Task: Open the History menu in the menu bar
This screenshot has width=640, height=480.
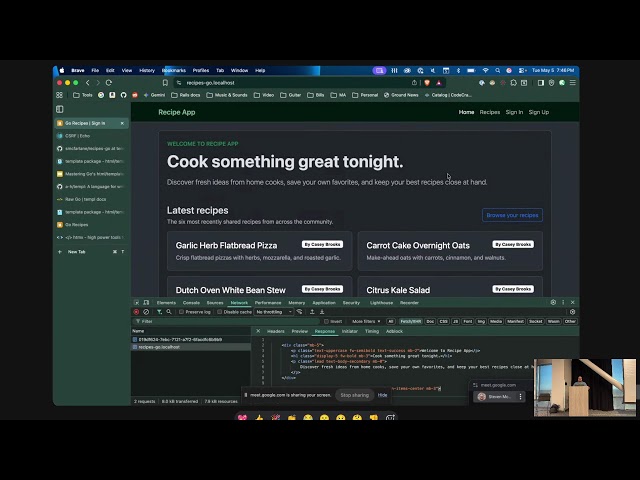Action: [x=147, y=71]
